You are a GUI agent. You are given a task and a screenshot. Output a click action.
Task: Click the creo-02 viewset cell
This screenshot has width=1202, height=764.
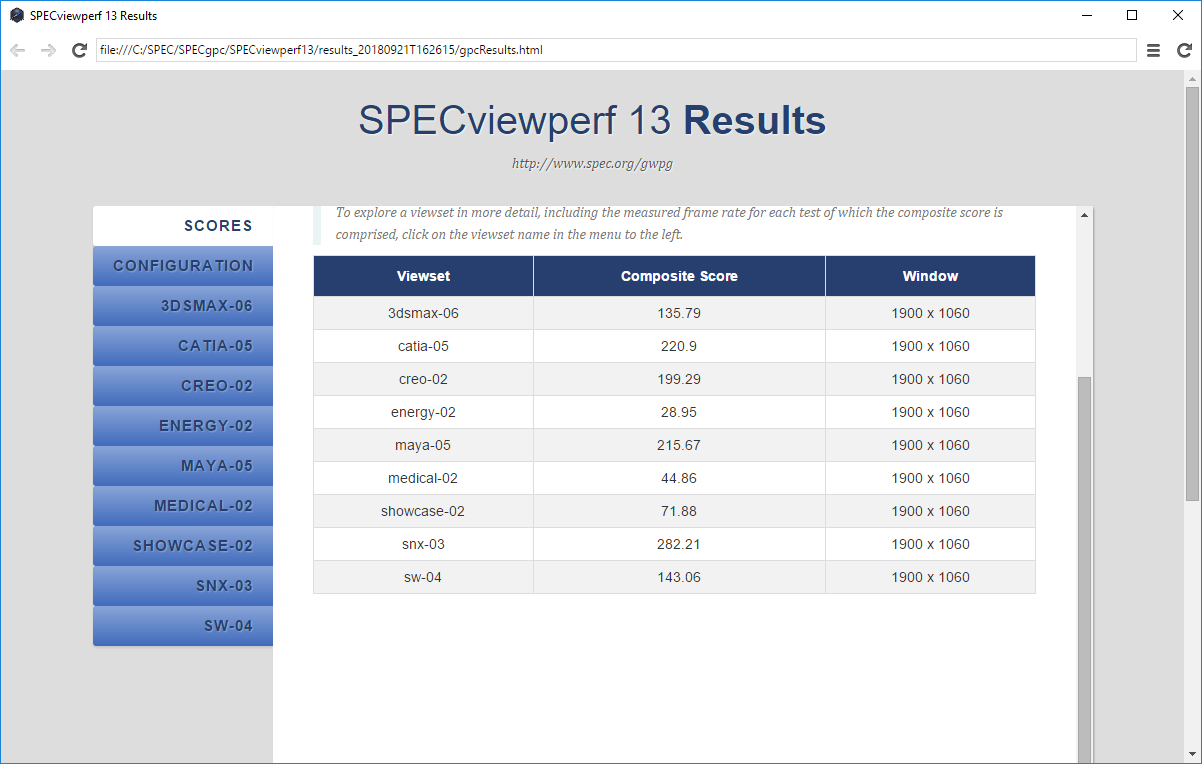[423, 379]
